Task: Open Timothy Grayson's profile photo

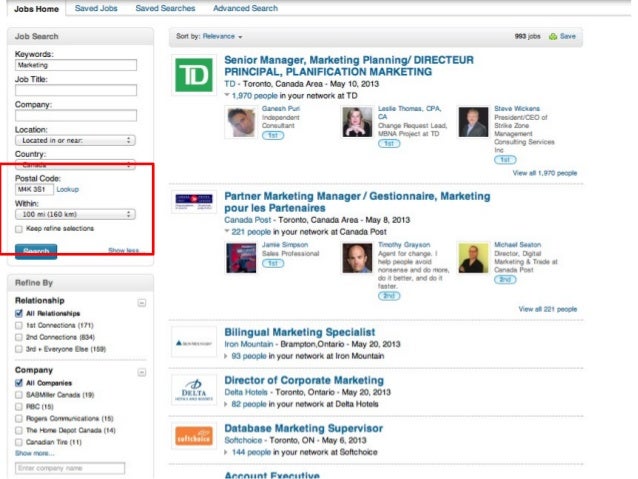Action: click(x=357, y=258)
